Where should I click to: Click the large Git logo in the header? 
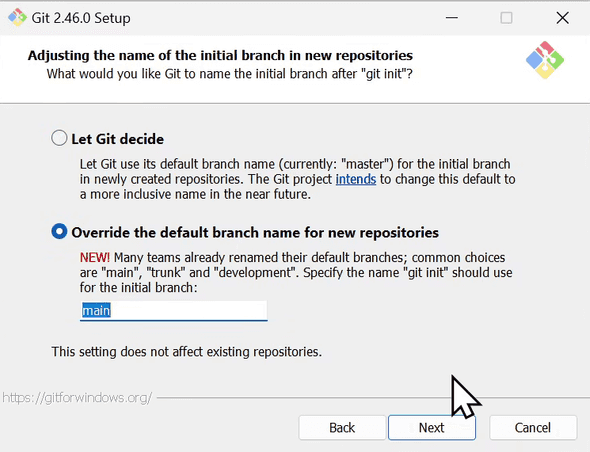point(544,60)
